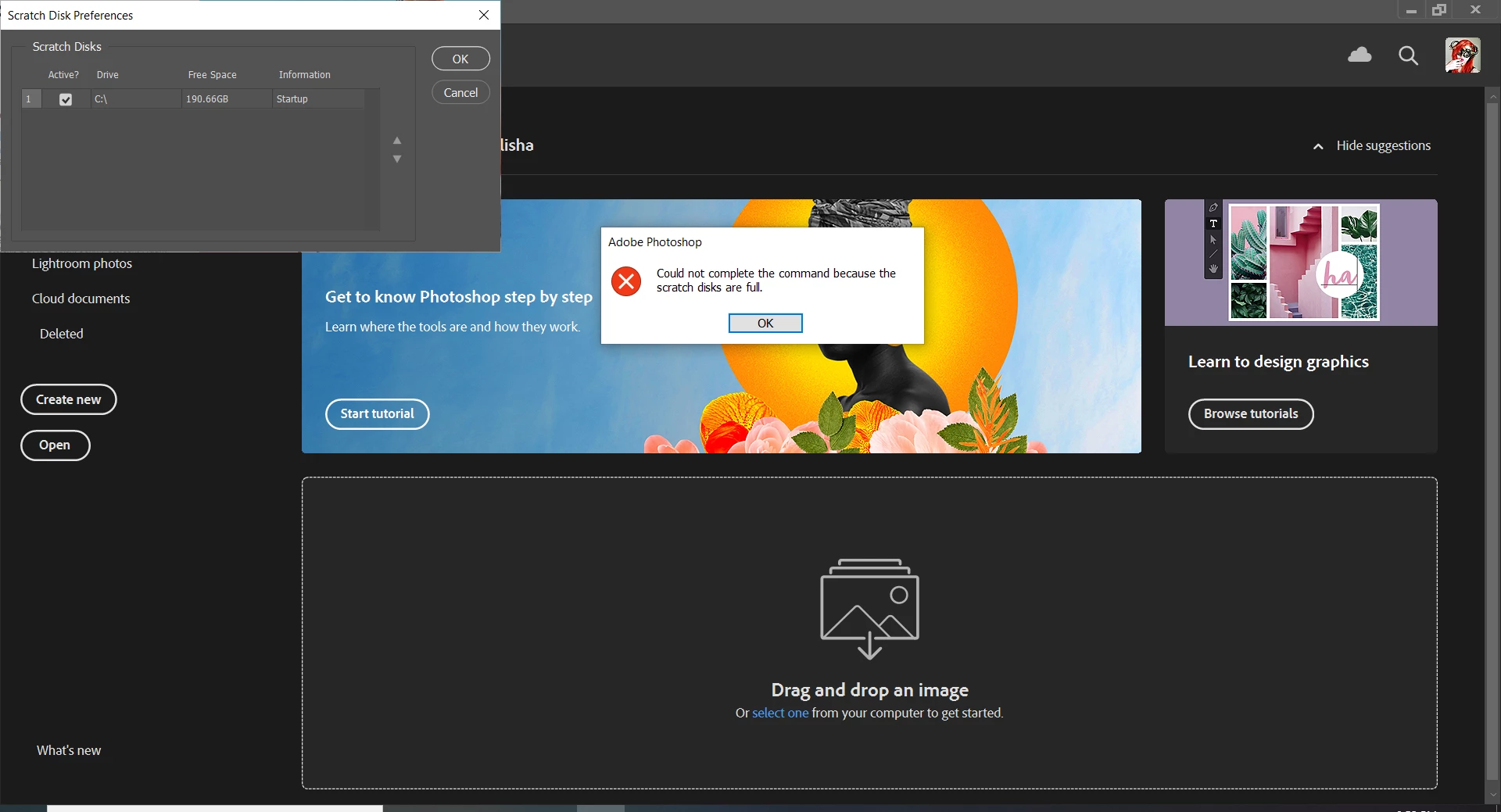Dismiss scratch disks full error with OK
Viewport: 1501px width, 812px height.
765,323
